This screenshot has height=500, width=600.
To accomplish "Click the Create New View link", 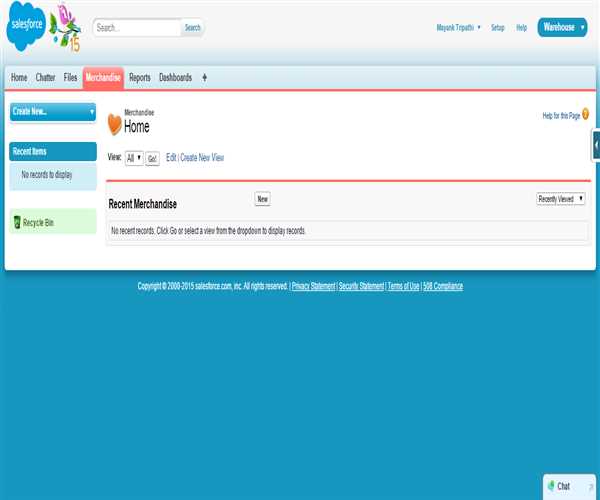I will pos(202,158).
